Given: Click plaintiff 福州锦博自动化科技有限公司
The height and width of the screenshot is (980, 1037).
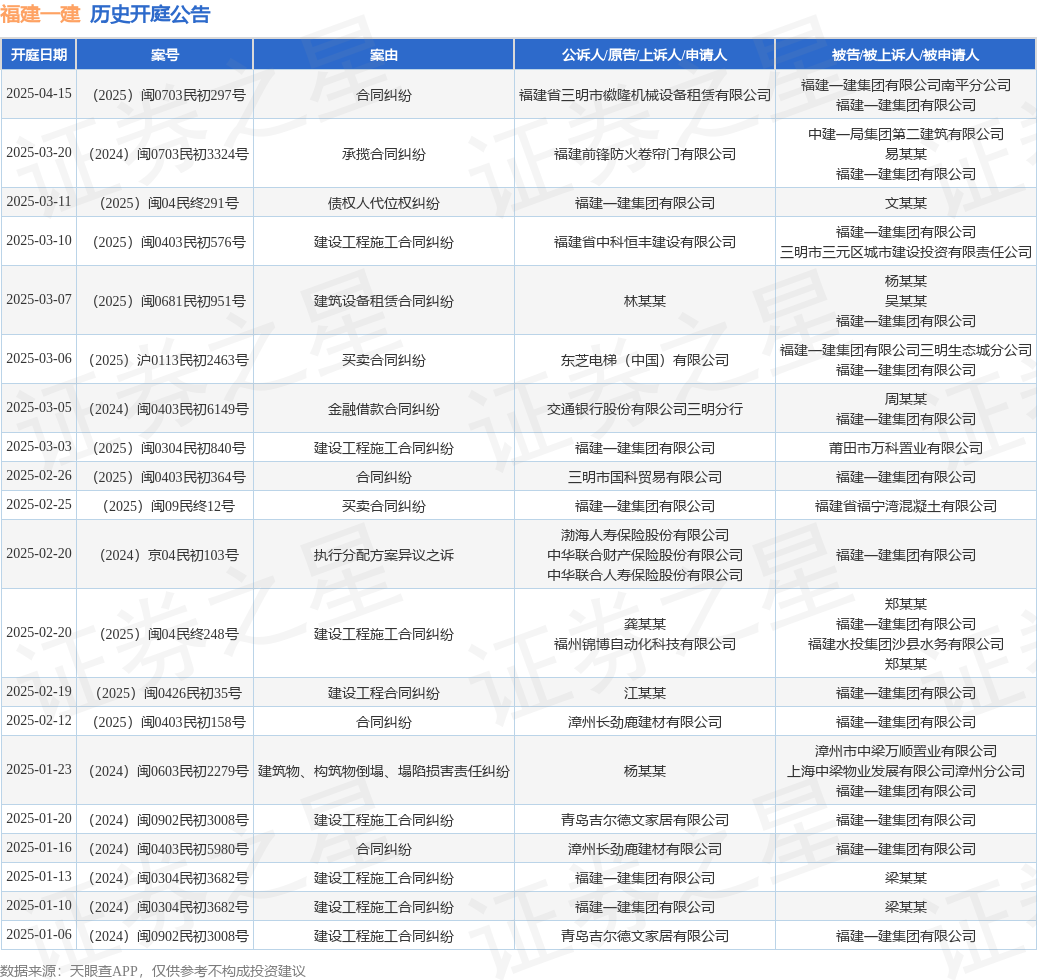Looking at the screenshot, I should pyautogui.click(x=644, y=643).
